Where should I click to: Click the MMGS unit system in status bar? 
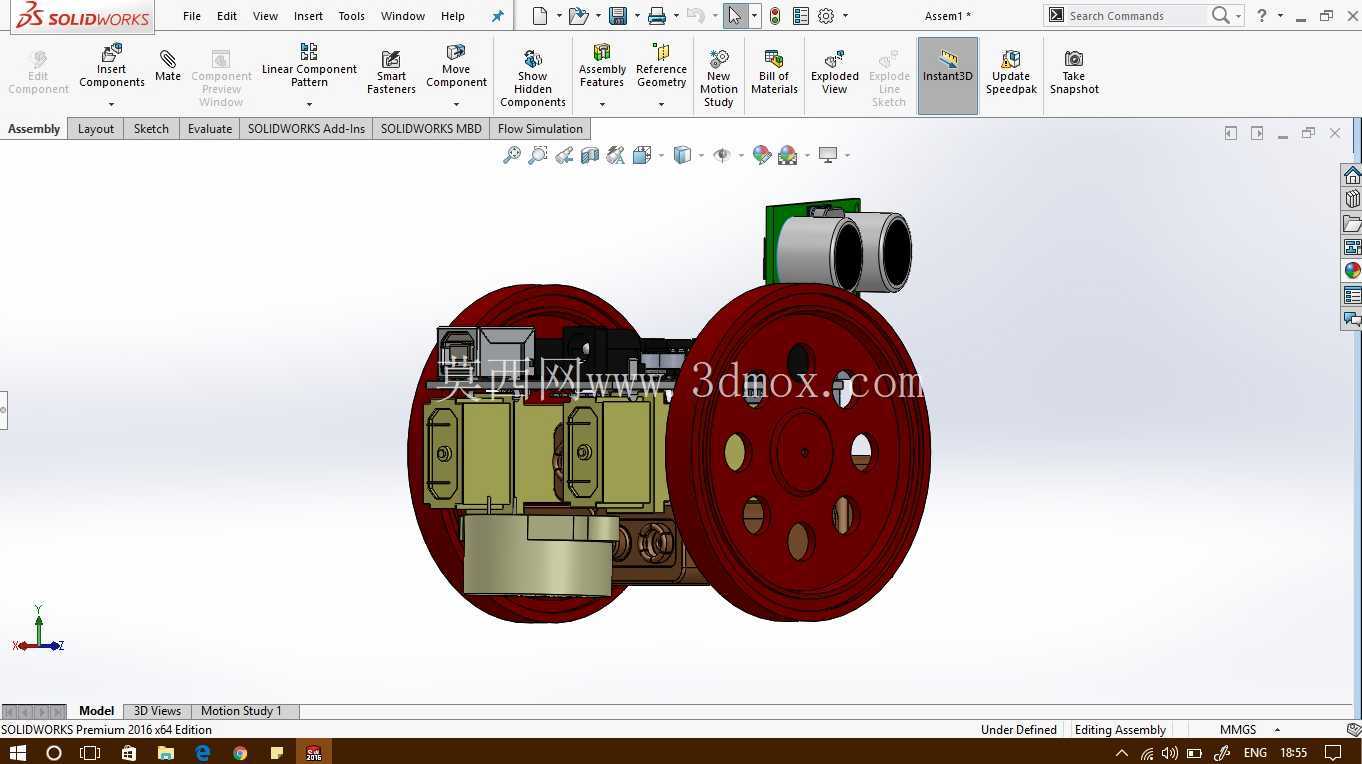[x=1238, y=730]
